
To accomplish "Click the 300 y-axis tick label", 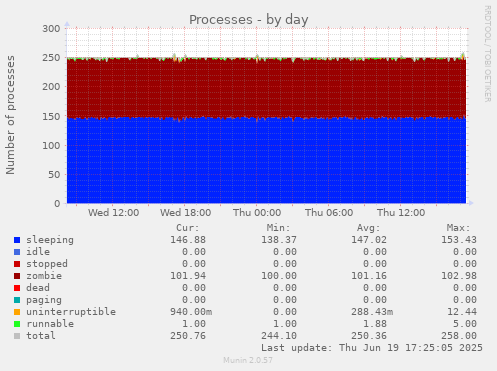I will point(51,29).
